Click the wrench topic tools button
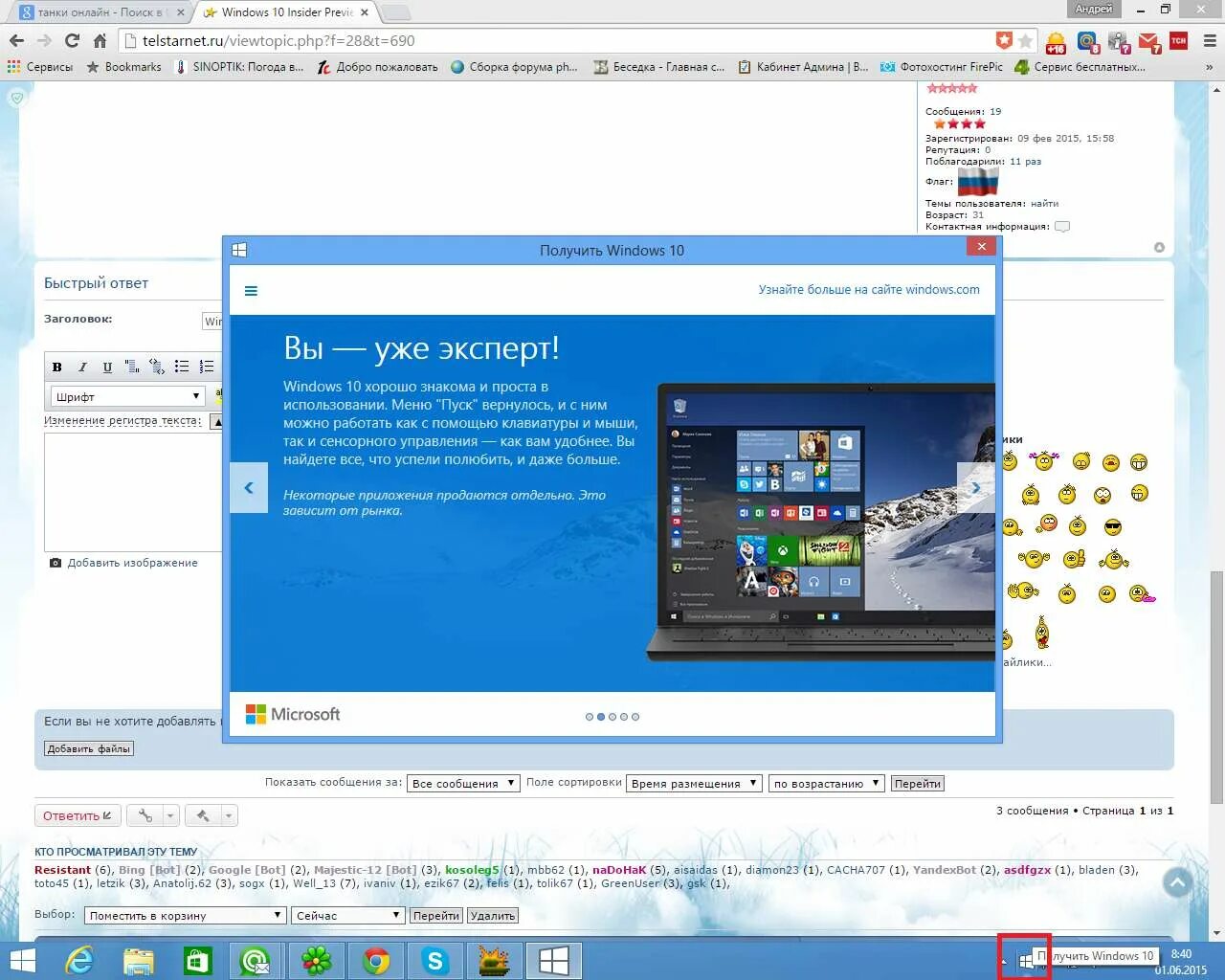This screenshot has width=1225, height=980. pos(145,815)
